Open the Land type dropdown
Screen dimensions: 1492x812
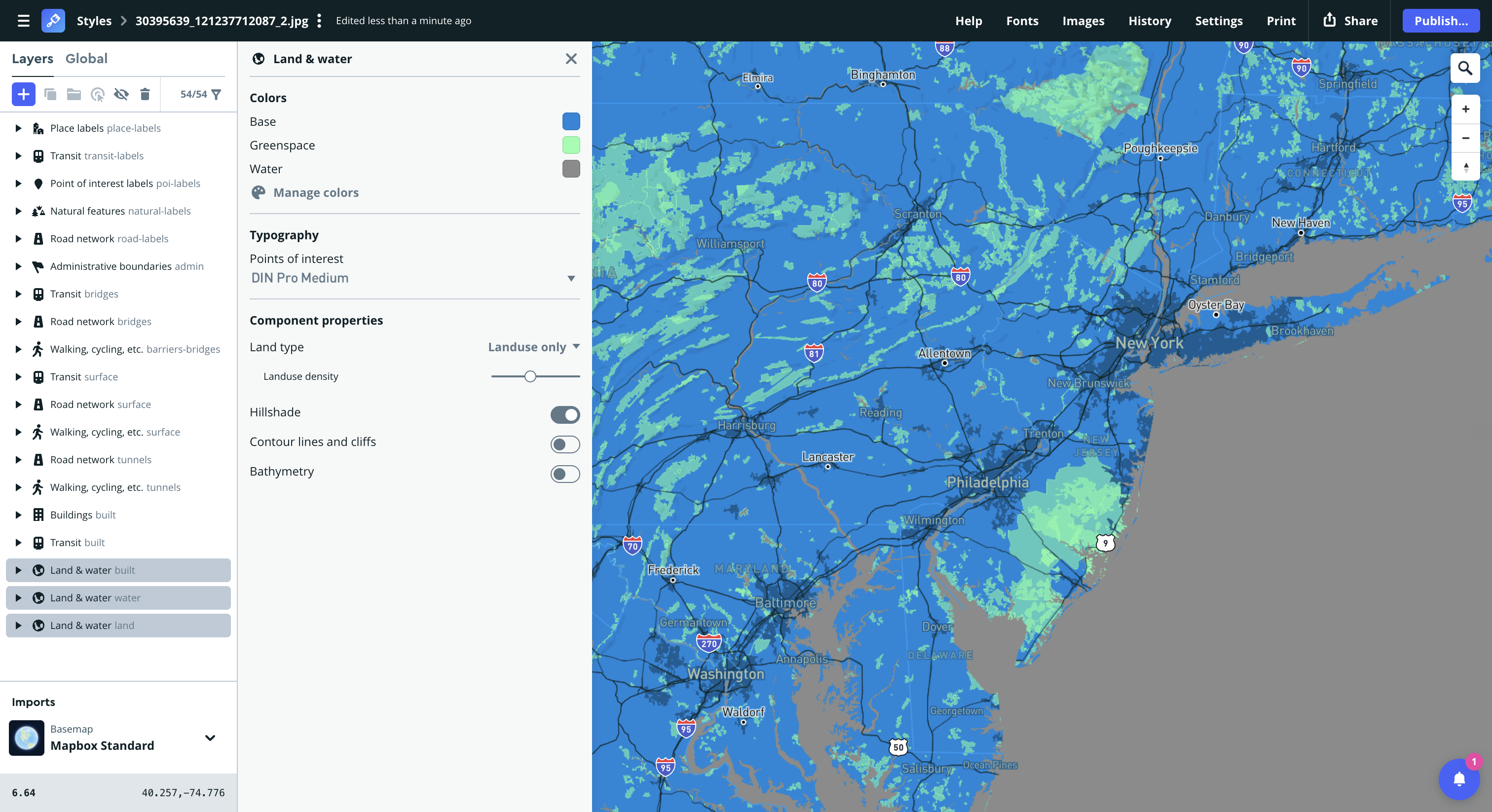point(533,347)
